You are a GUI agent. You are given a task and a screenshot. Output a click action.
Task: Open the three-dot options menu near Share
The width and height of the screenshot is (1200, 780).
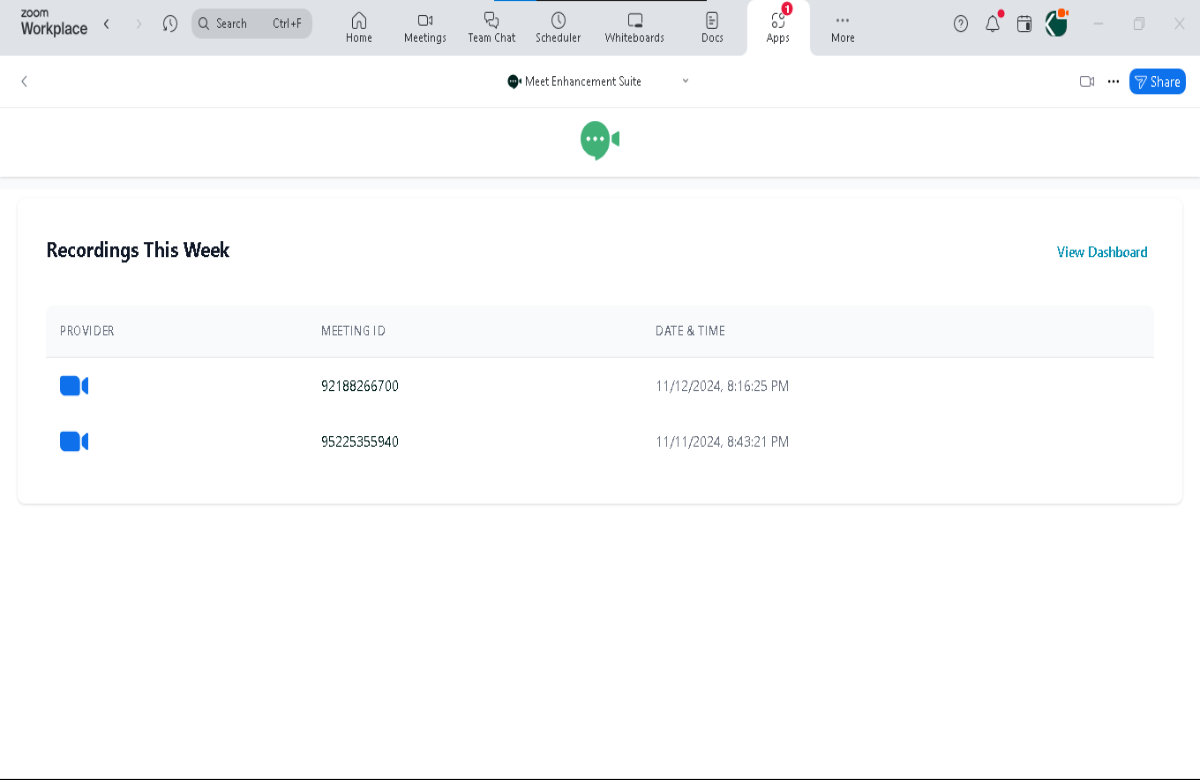pyautogui.click(x=1113, y=82)
